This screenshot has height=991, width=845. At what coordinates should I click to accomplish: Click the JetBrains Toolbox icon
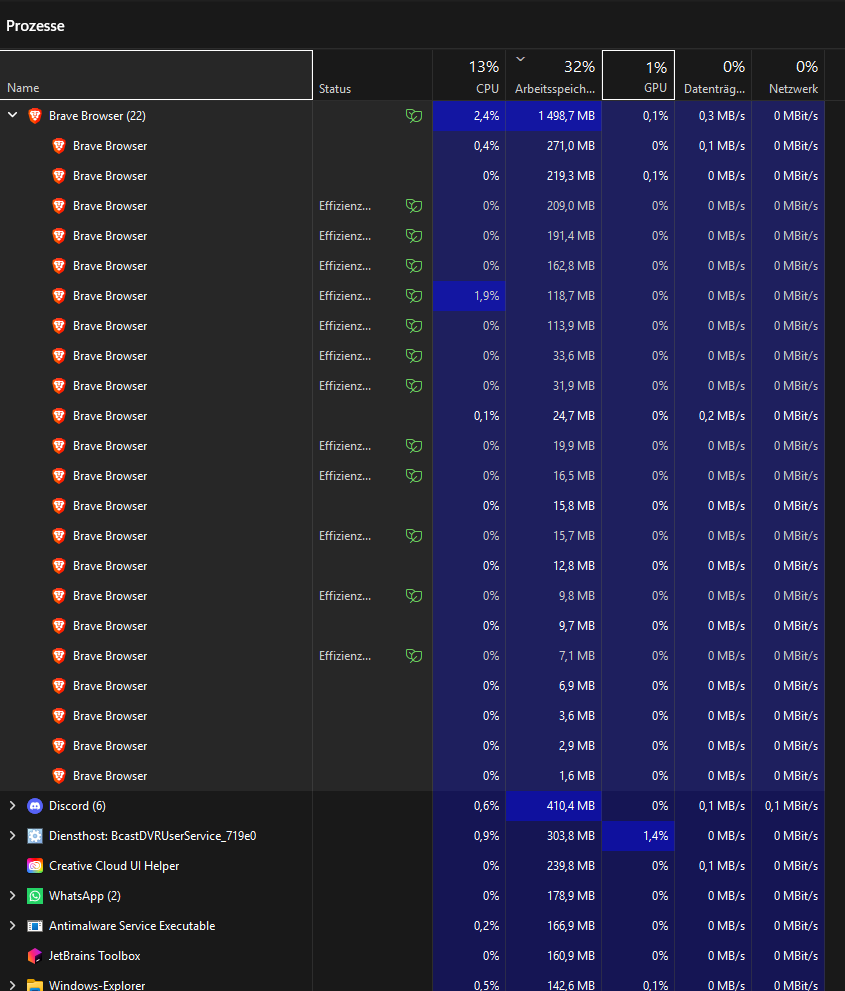point(35,956)
